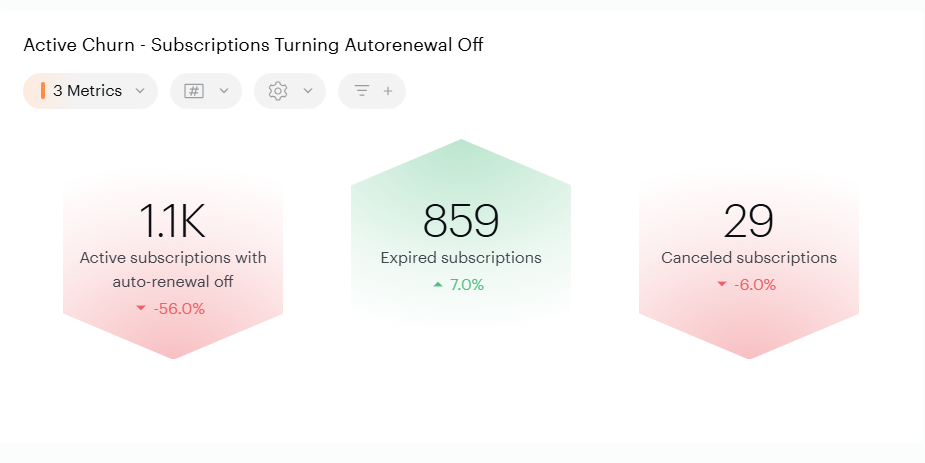Click the number format (#) icon
The width and height of the screenshot is (925, 463).
[194, 91]
